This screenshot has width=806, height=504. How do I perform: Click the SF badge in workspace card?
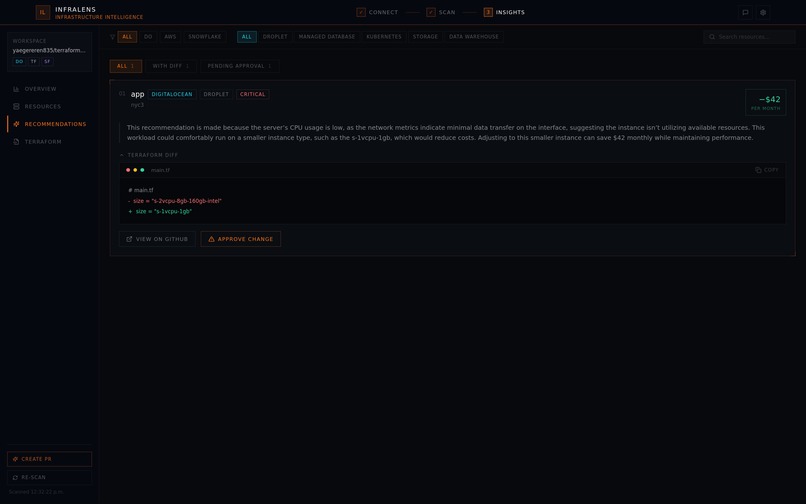click(x=47, y=61)
